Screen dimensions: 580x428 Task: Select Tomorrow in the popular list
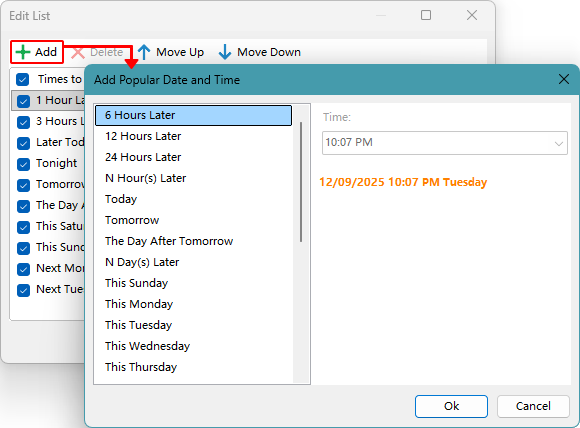click(193, 220)
